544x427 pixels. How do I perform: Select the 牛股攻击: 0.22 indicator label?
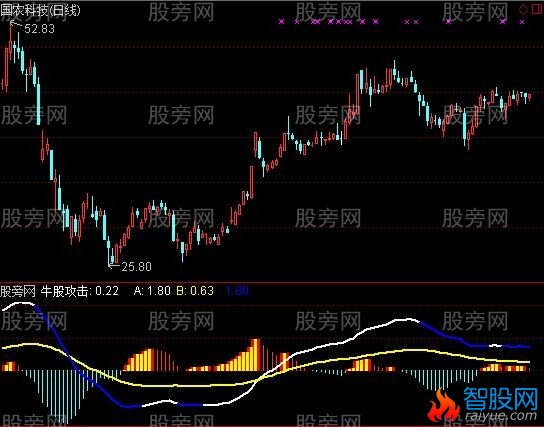pos(80,291)
